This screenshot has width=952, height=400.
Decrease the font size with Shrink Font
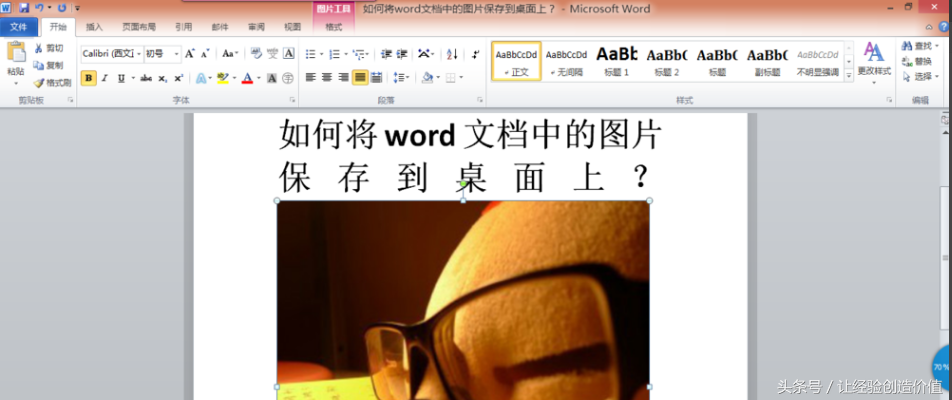[x=205, y=54]
